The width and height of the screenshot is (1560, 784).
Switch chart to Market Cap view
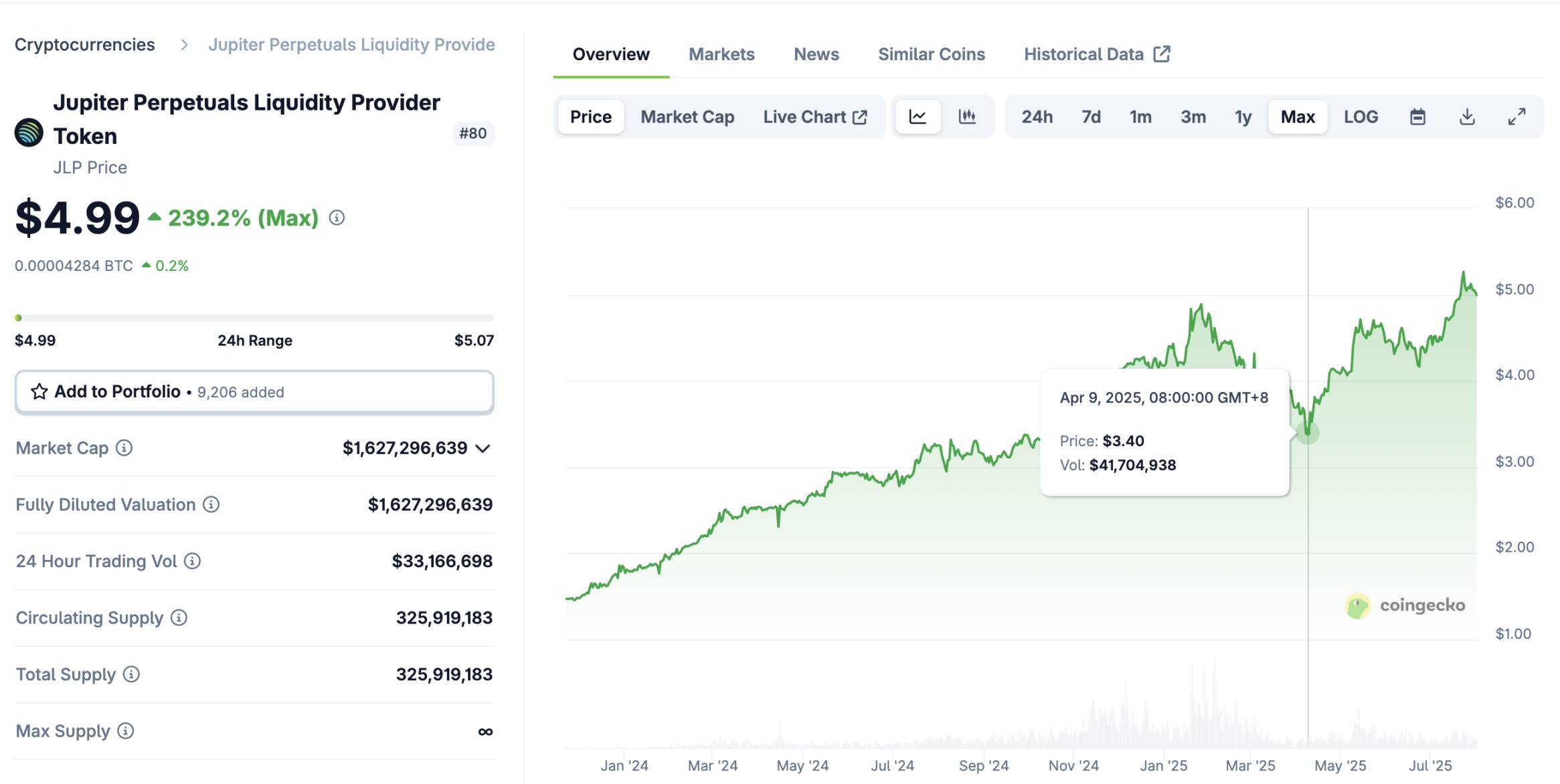(687, 117)
